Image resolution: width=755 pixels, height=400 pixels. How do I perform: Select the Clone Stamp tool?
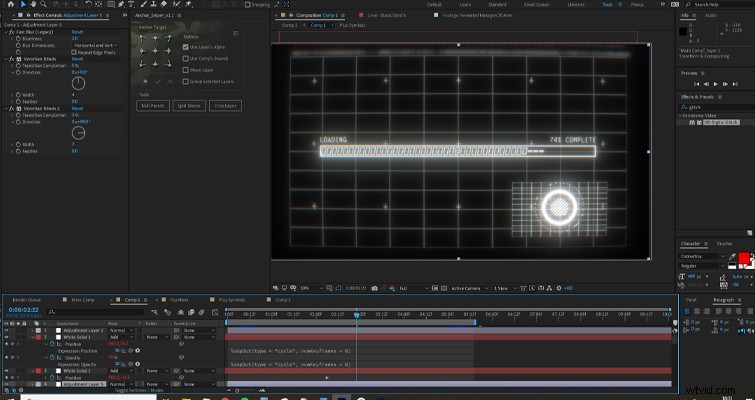[x=154, y=4]
